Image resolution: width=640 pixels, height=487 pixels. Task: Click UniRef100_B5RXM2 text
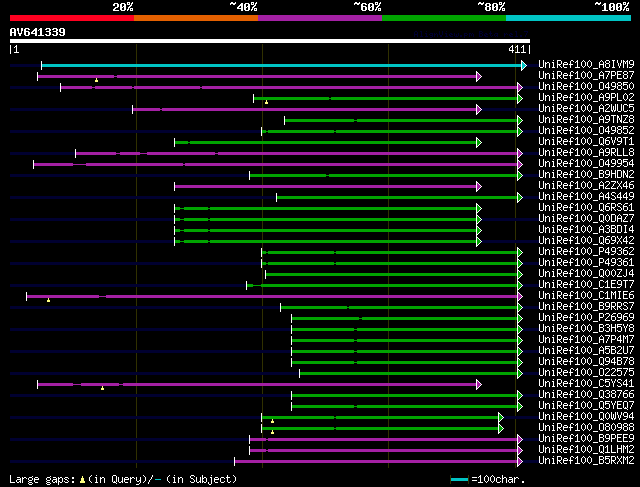(586, 461)
